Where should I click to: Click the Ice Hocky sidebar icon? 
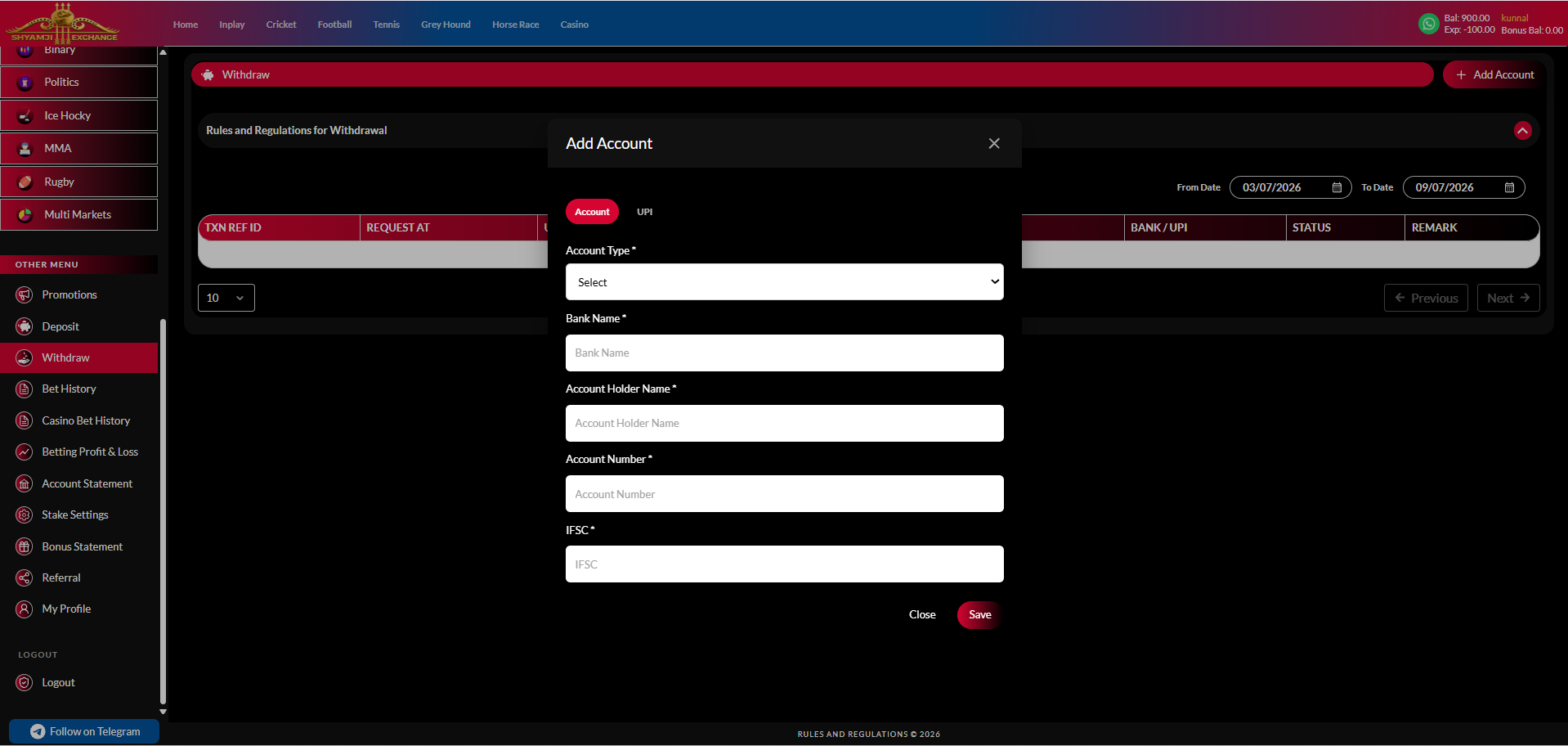[25, 116]
